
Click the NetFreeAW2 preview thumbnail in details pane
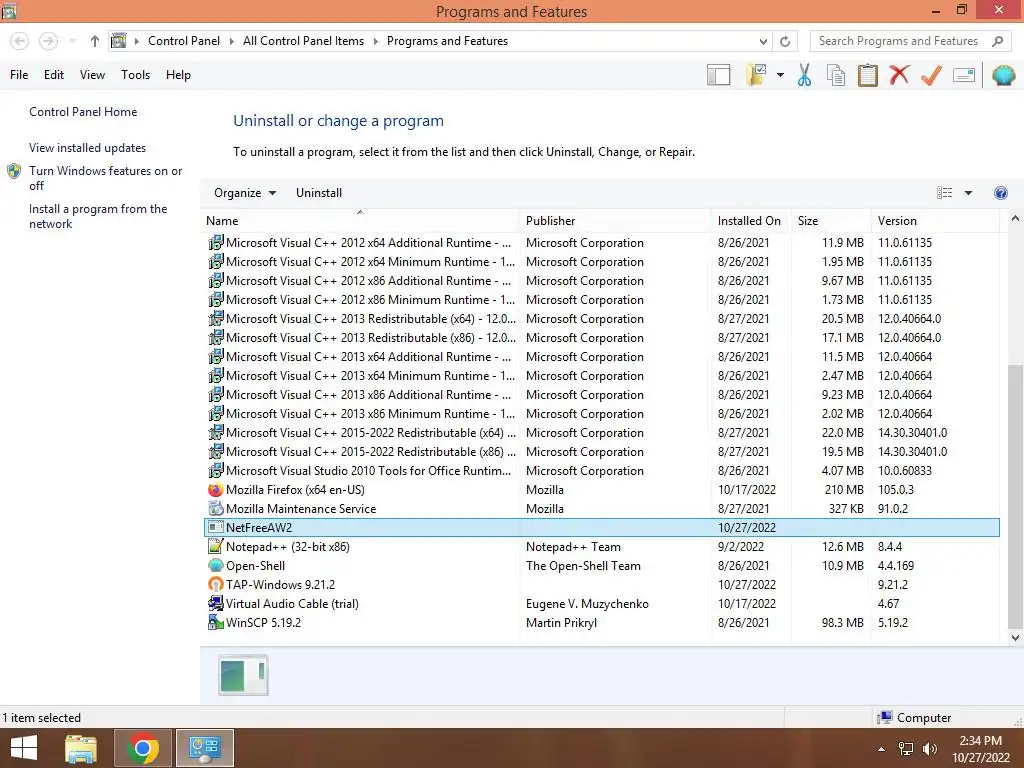click(243, 675)
